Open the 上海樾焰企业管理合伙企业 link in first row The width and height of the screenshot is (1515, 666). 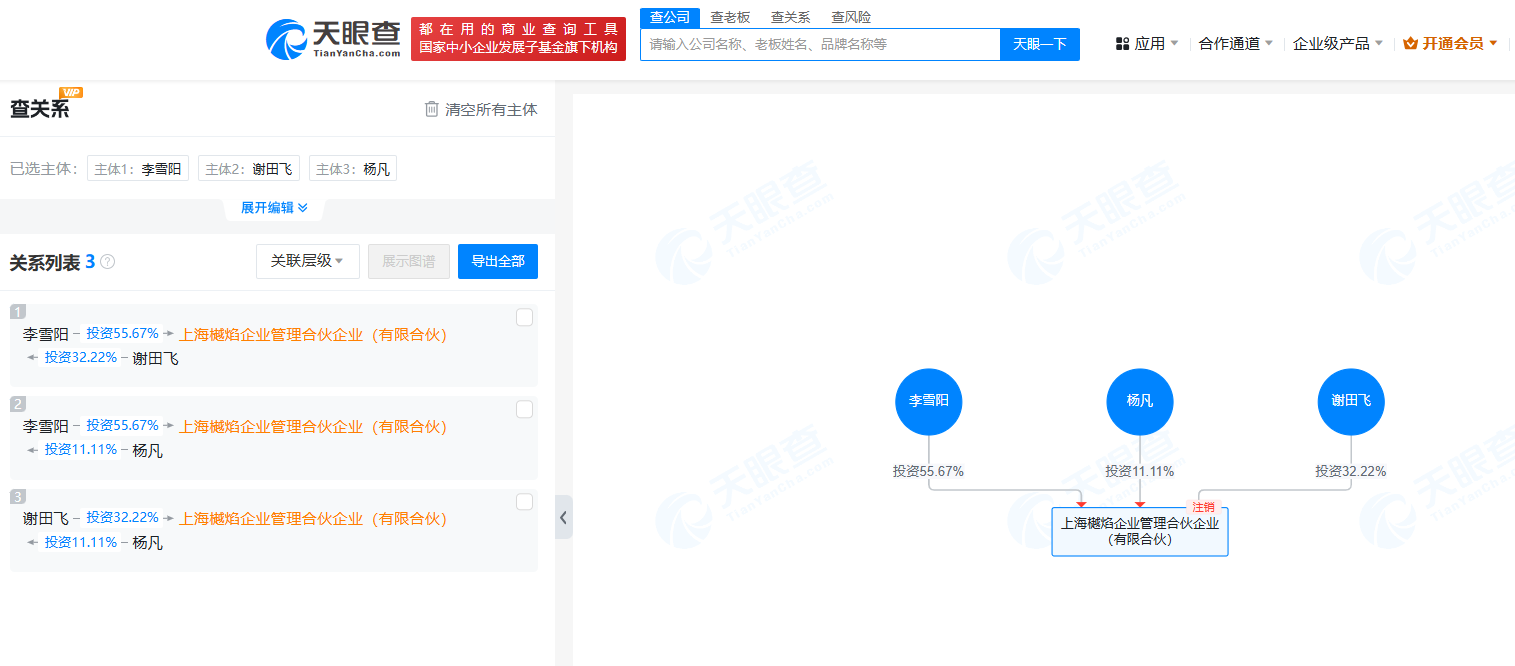(x=312, y=335)
